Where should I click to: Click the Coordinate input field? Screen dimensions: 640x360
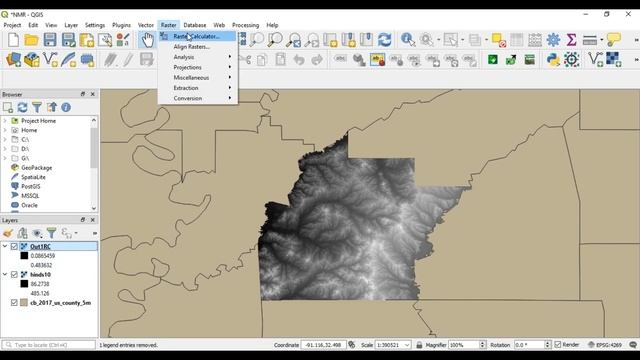(x=323, y=345)
